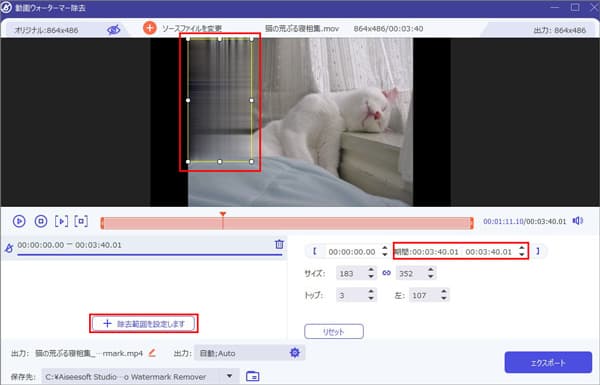Click the 除去範囲を設定します button

click(x=144, y=324)
